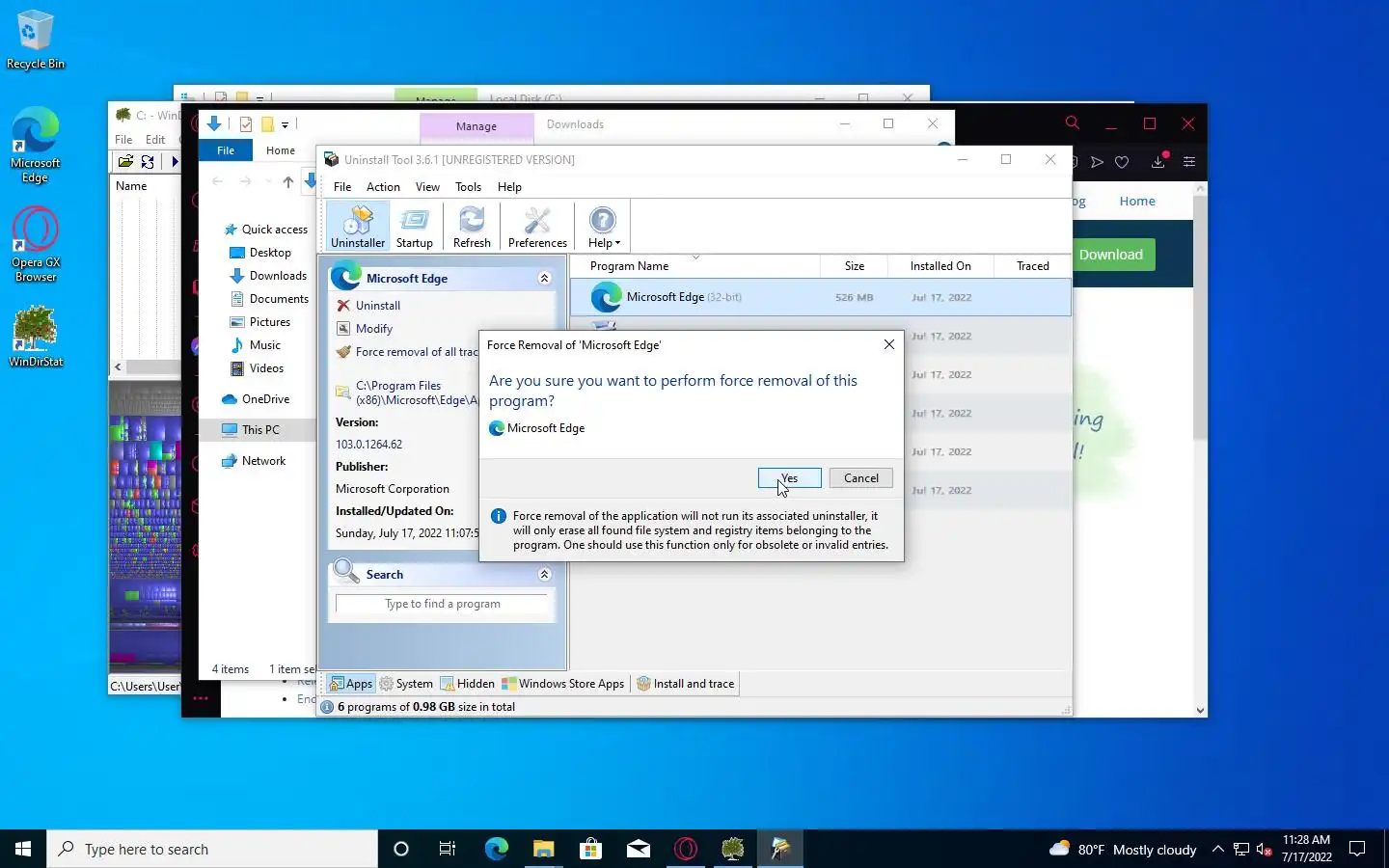This screenshot has width=1389, height=868.
Task: Sort list by Installed On column
Action: tap(940, 266)
